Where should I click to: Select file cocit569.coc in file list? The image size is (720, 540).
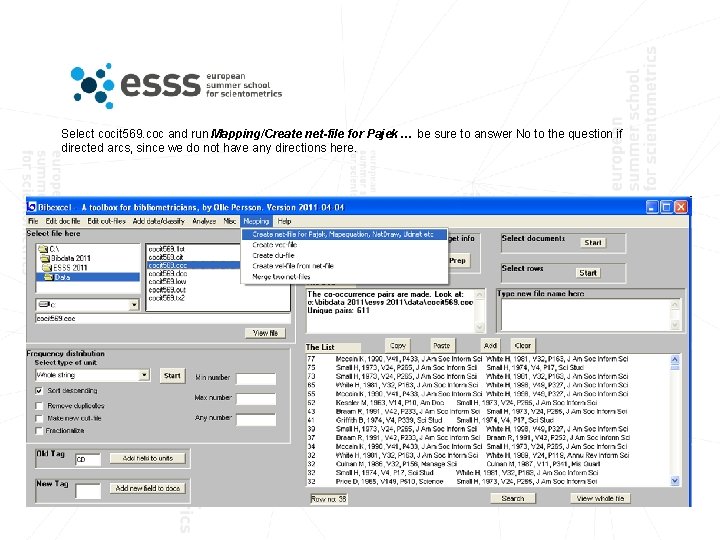click(194, 265)
